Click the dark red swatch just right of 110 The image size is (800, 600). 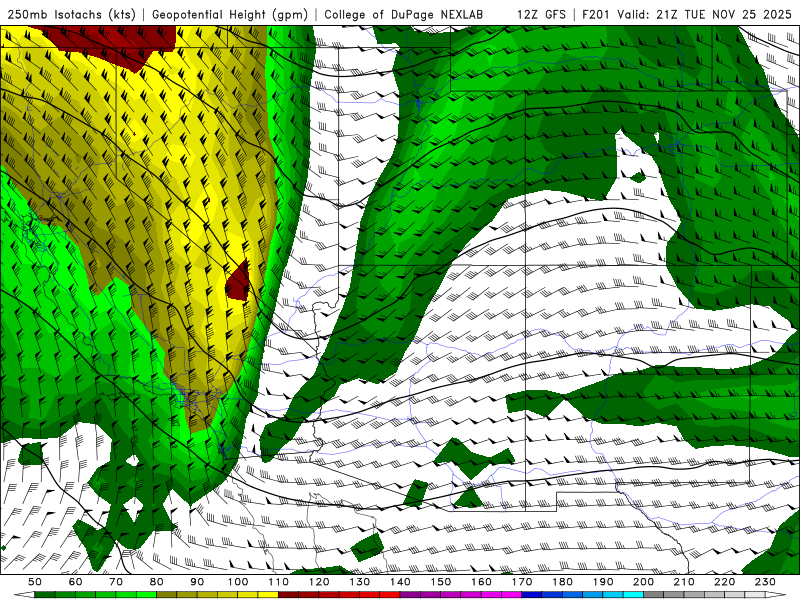288,595
